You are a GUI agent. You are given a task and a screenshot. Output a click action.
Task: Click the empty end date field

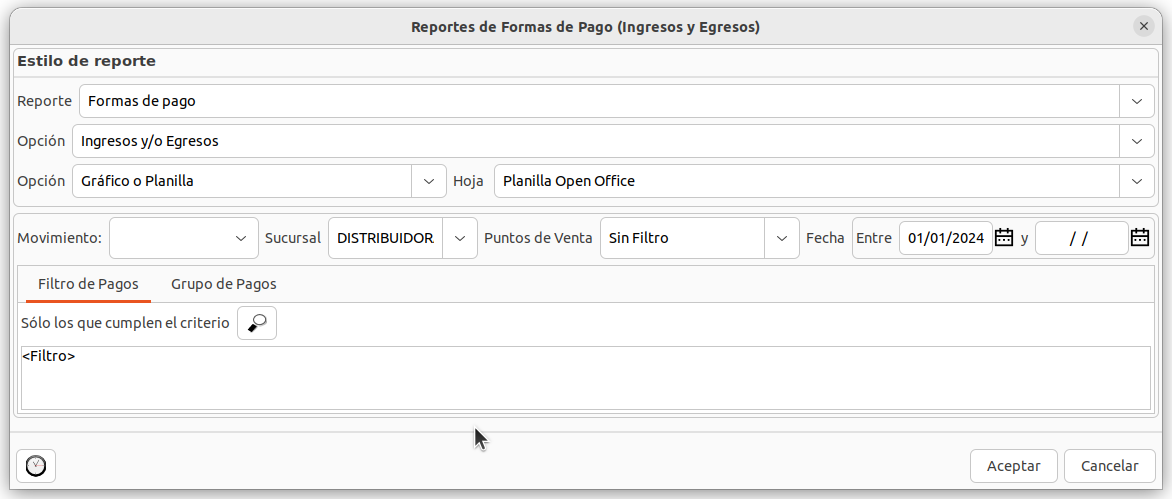1080,238
